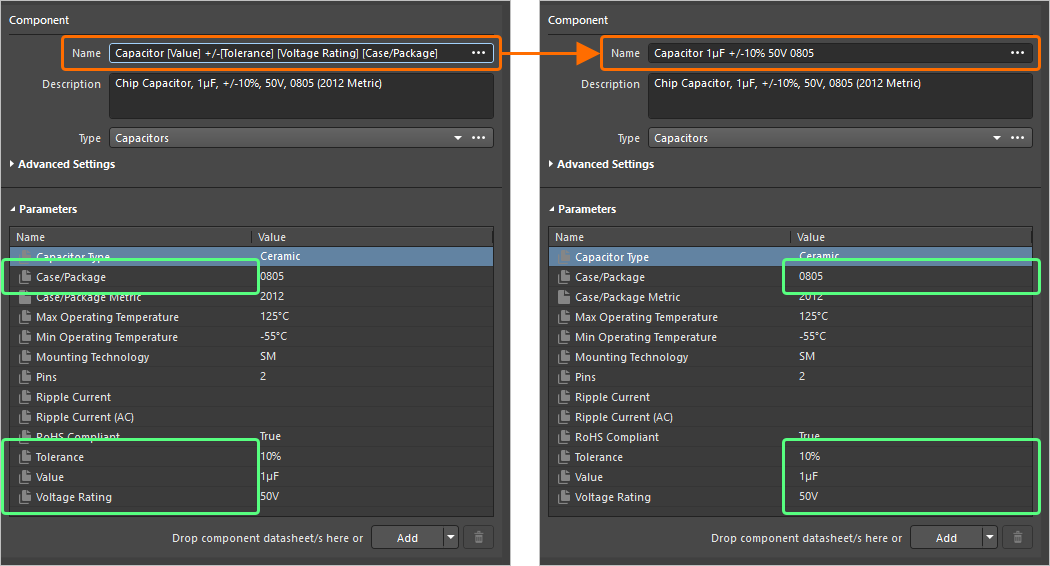This screenshot has height=566, width=1050.
Task: Click ellipsis button in right Name field
Action: [1017, 53]
